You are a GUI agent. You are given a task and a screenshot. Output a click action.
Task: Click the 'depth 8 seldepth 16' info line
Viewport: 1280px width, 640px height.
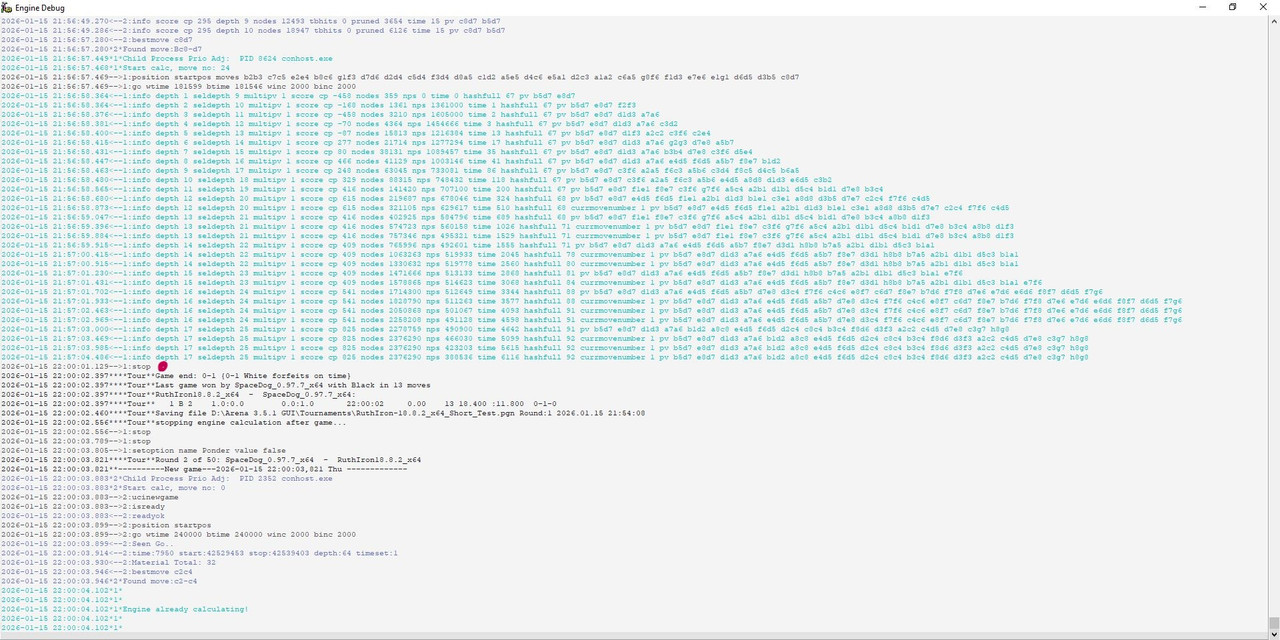(391, 160)
